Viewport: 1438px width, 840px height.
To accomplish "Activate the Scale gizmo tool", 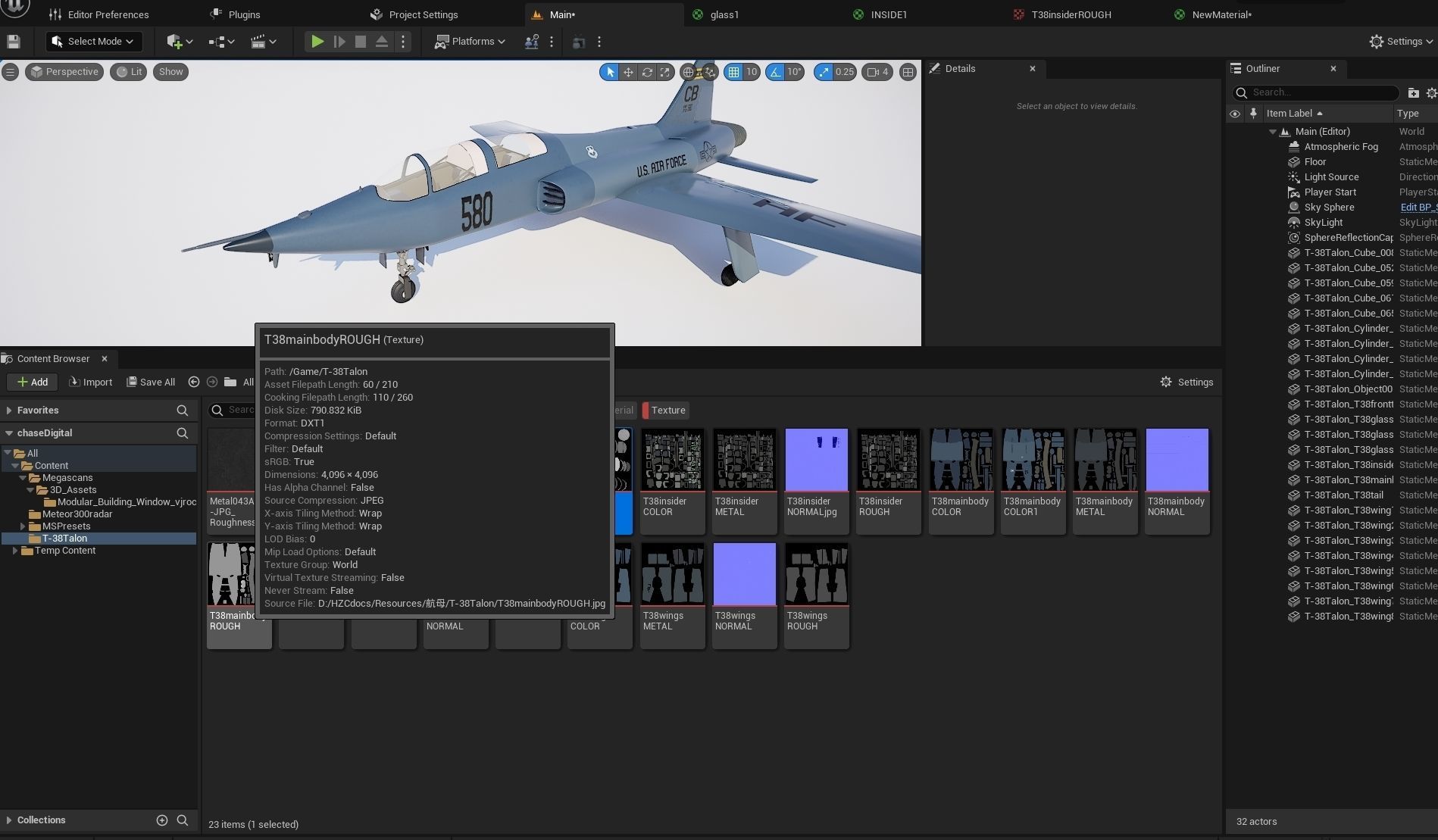I will coord(665,72).
